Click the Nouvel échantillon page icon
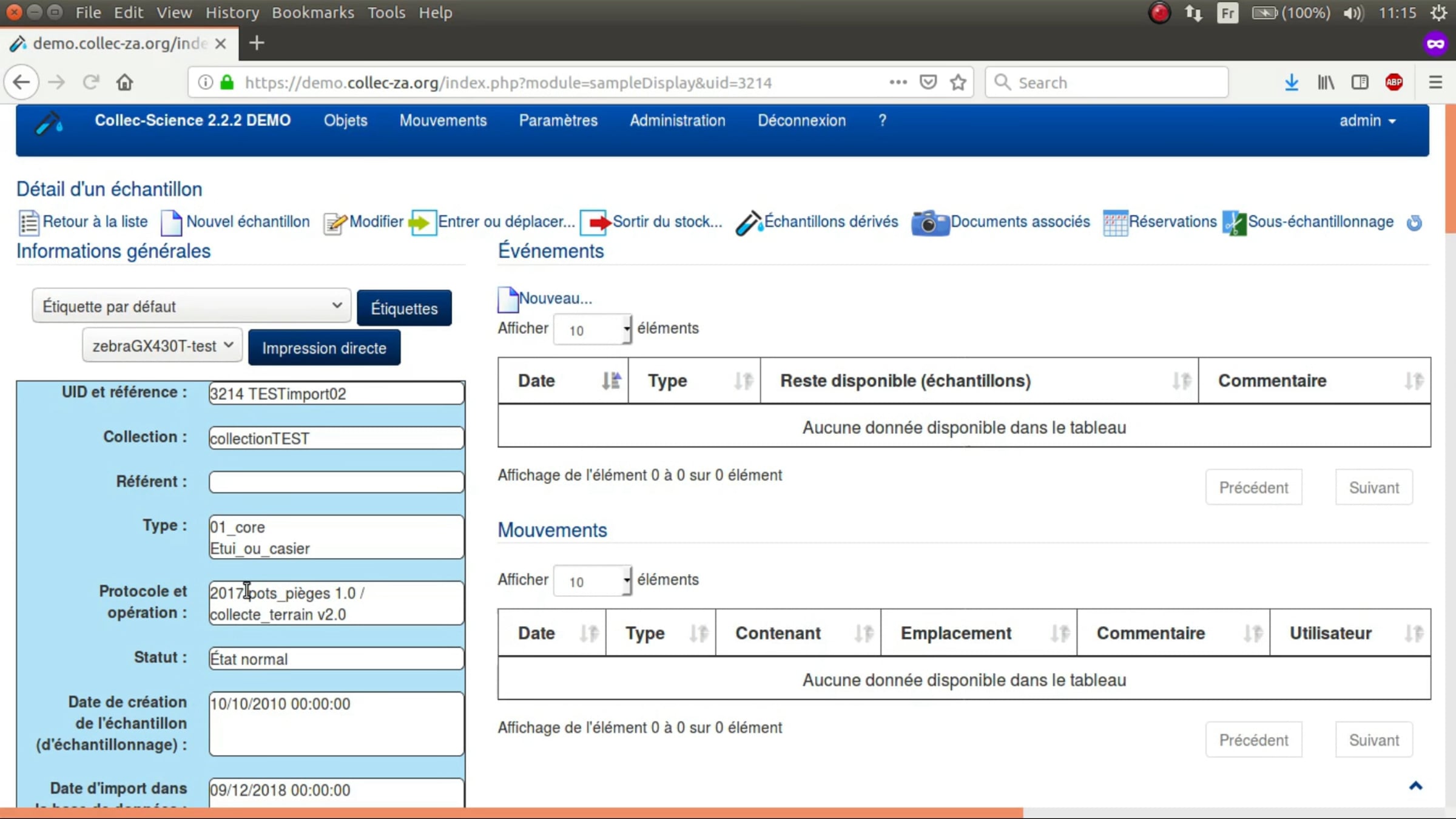The height and width of the screenshot is (819, 1456). (171, 223)
